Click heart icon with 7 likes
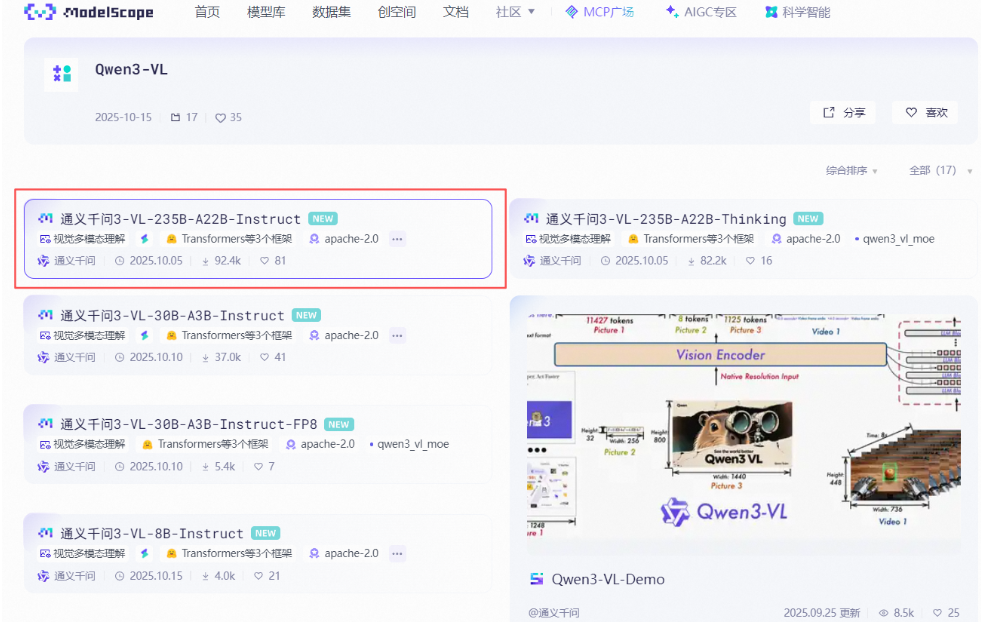981x625 pixels. click(x=258, y=467)
